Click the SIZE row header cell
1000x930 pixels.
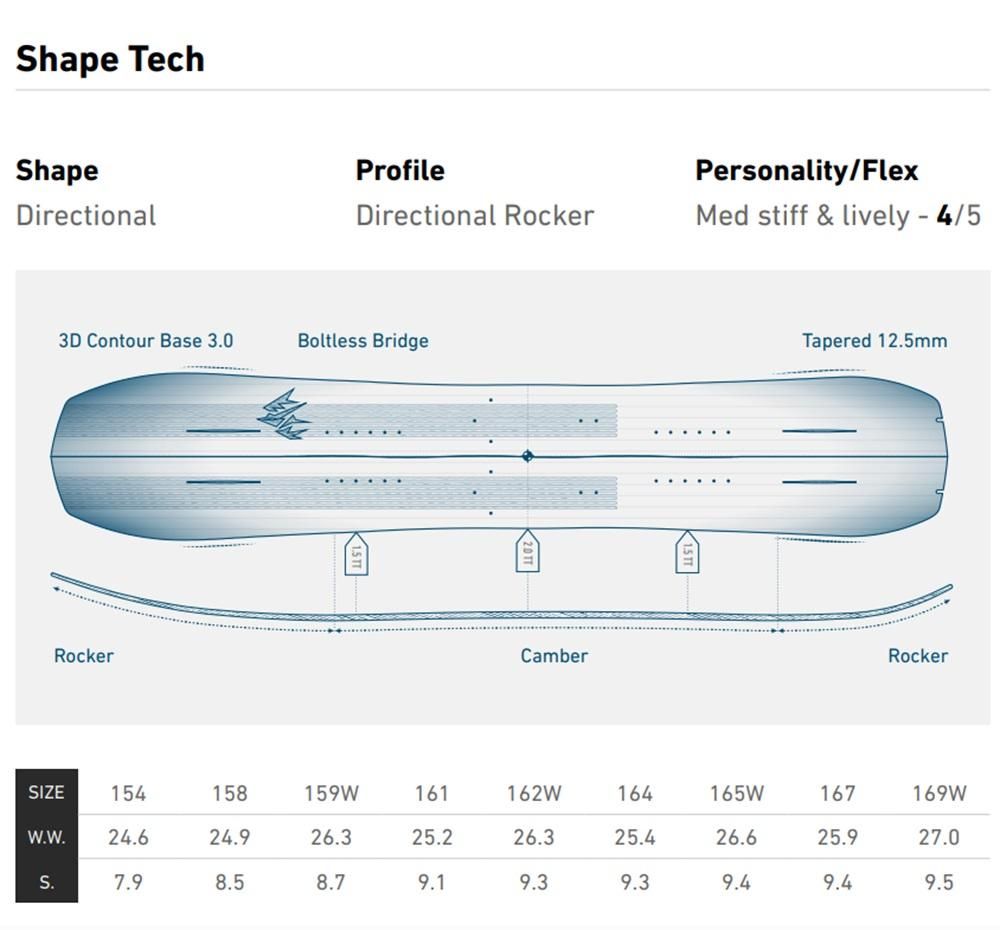tap(47, 792)
